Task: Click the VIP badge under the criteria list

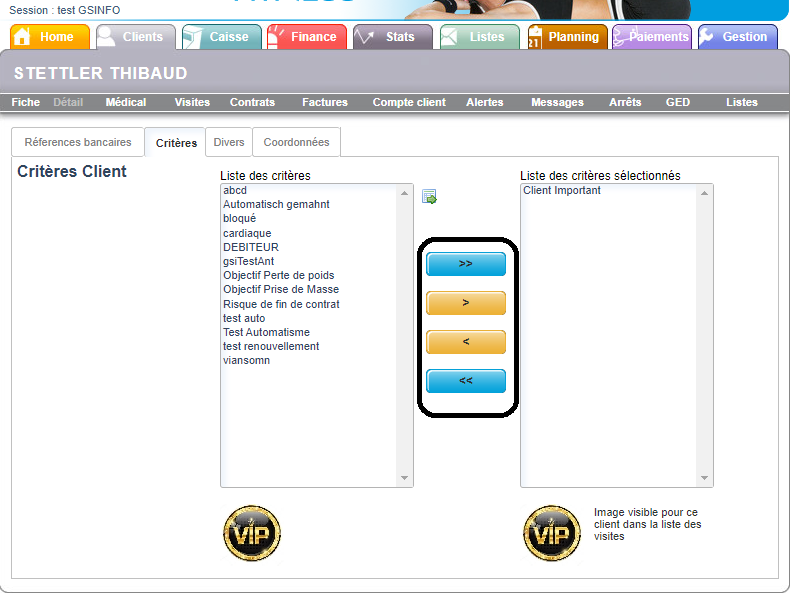Action: (251, 532)
